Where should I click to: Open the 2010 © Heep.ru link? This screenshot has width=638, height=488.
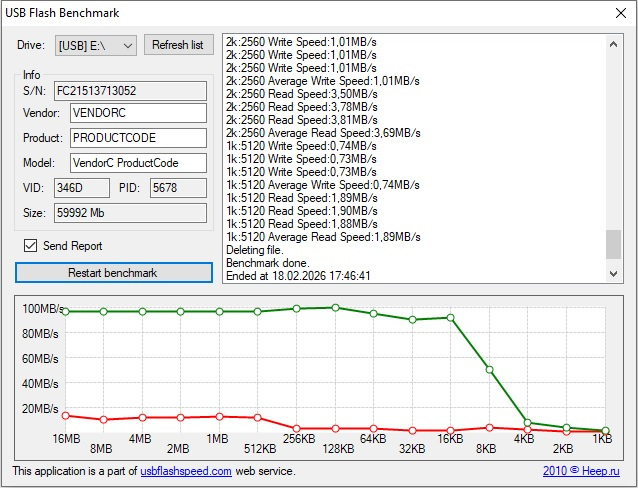tap(581, 471)
